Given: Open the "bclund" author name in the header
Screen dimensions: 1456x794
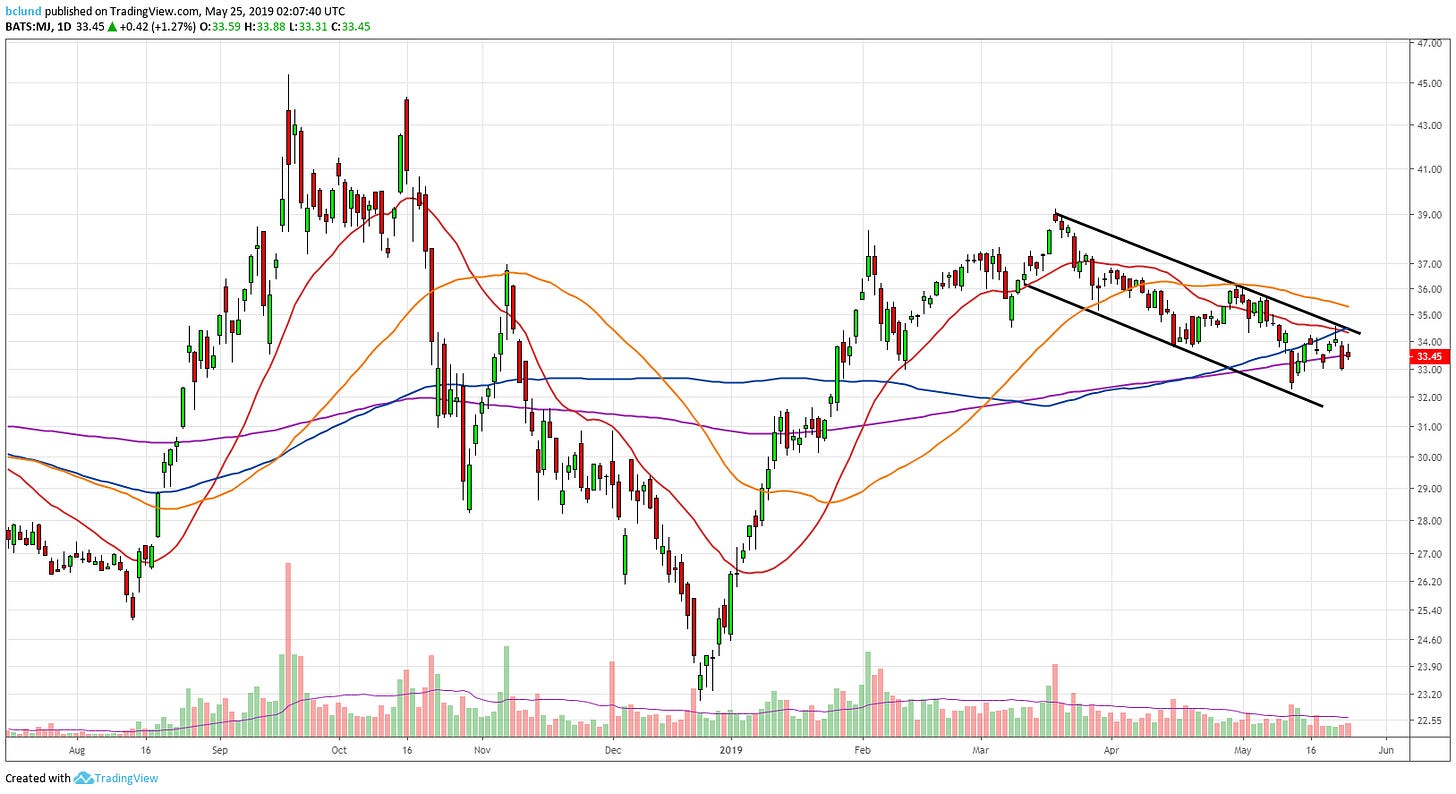Looking at the screenshot, I should (x=22, y=10).
